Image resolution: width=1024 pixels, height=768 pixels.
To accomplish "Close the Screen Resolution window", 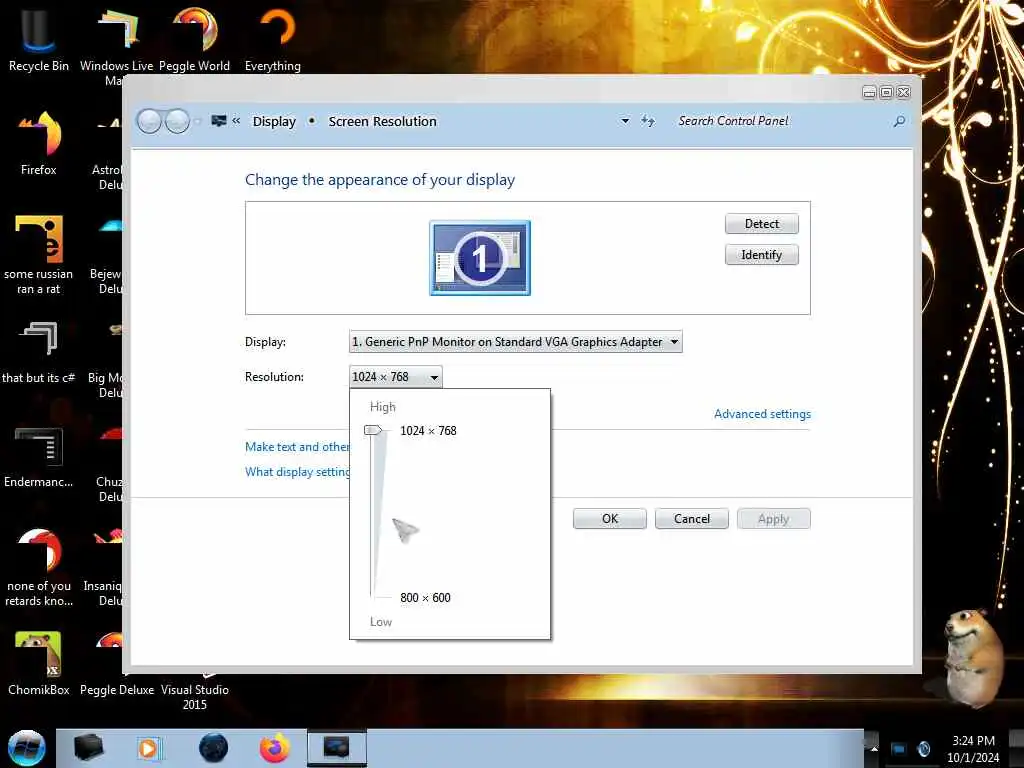I will click(904, 93).
